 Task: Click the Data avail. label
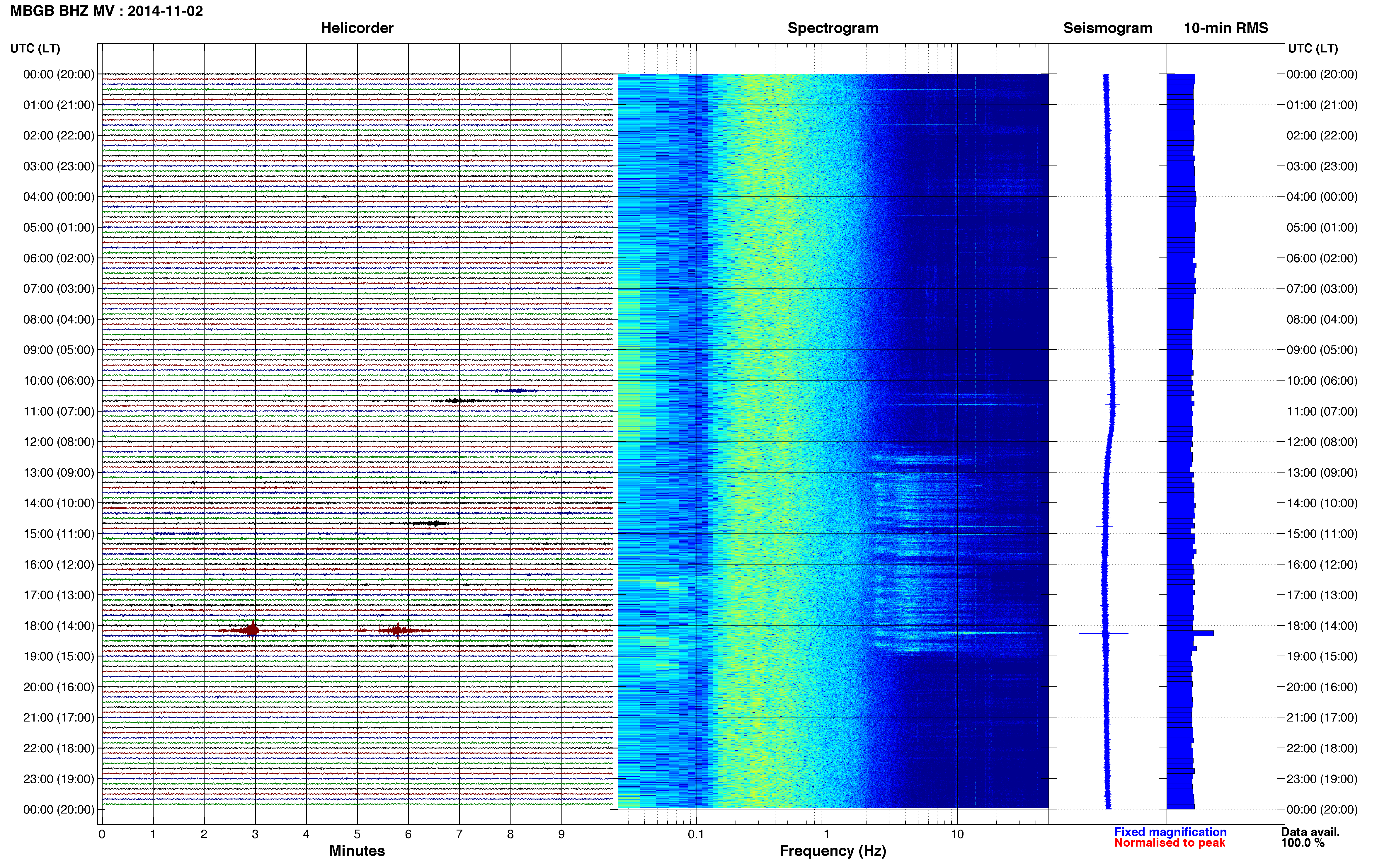click(1310, 832)
